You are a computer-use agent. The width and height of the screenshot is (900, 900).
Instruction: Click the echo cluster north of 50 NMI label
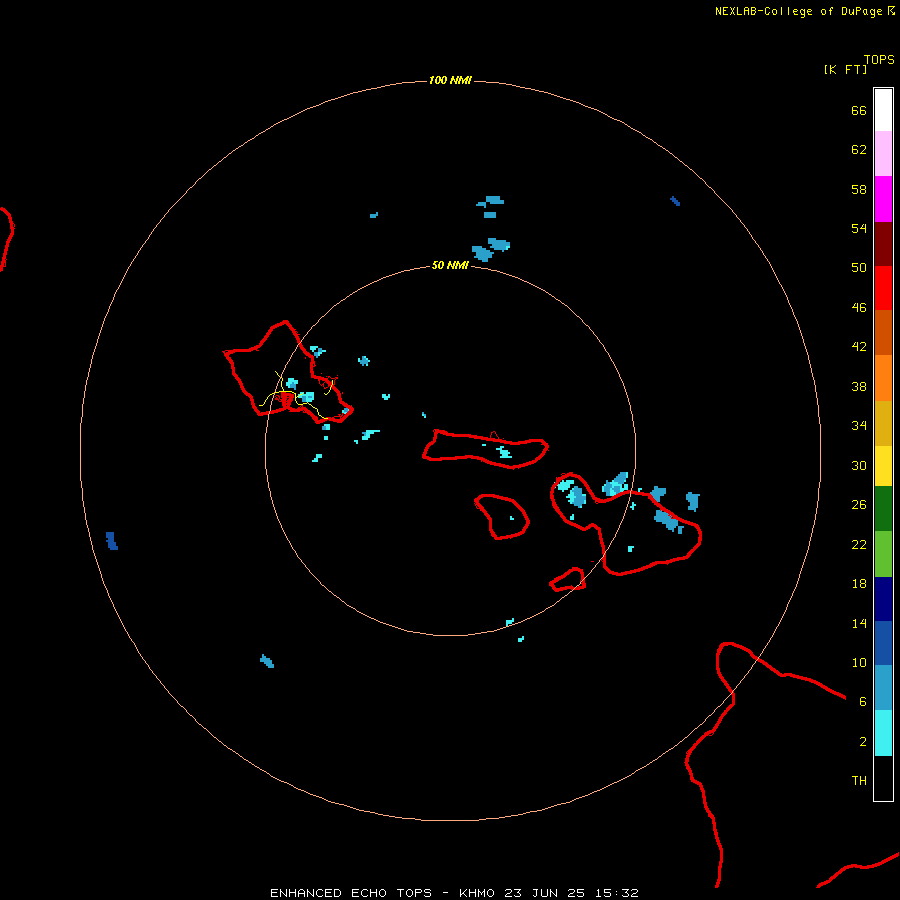(x=491, y=249)
